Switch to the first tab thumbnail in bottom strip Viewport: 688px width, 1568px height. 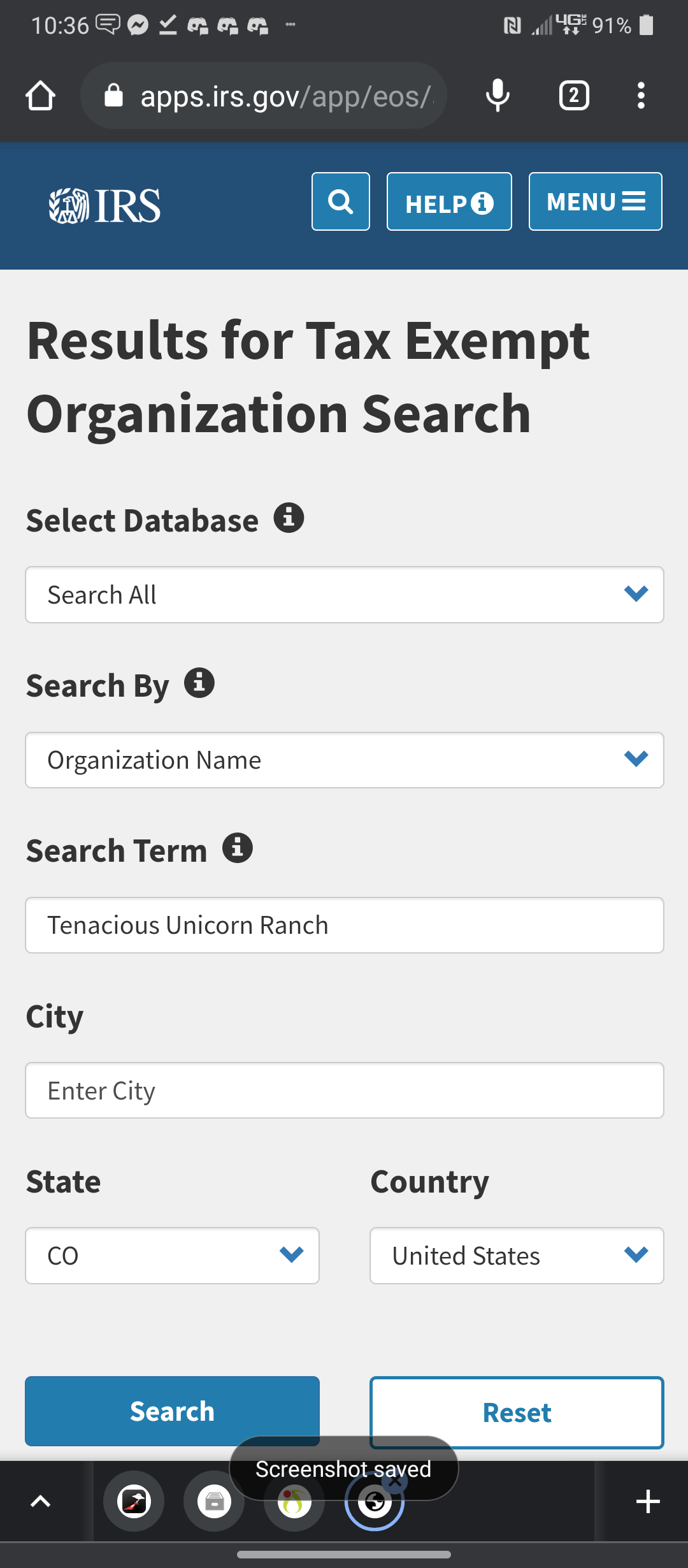click(134, 1502)
